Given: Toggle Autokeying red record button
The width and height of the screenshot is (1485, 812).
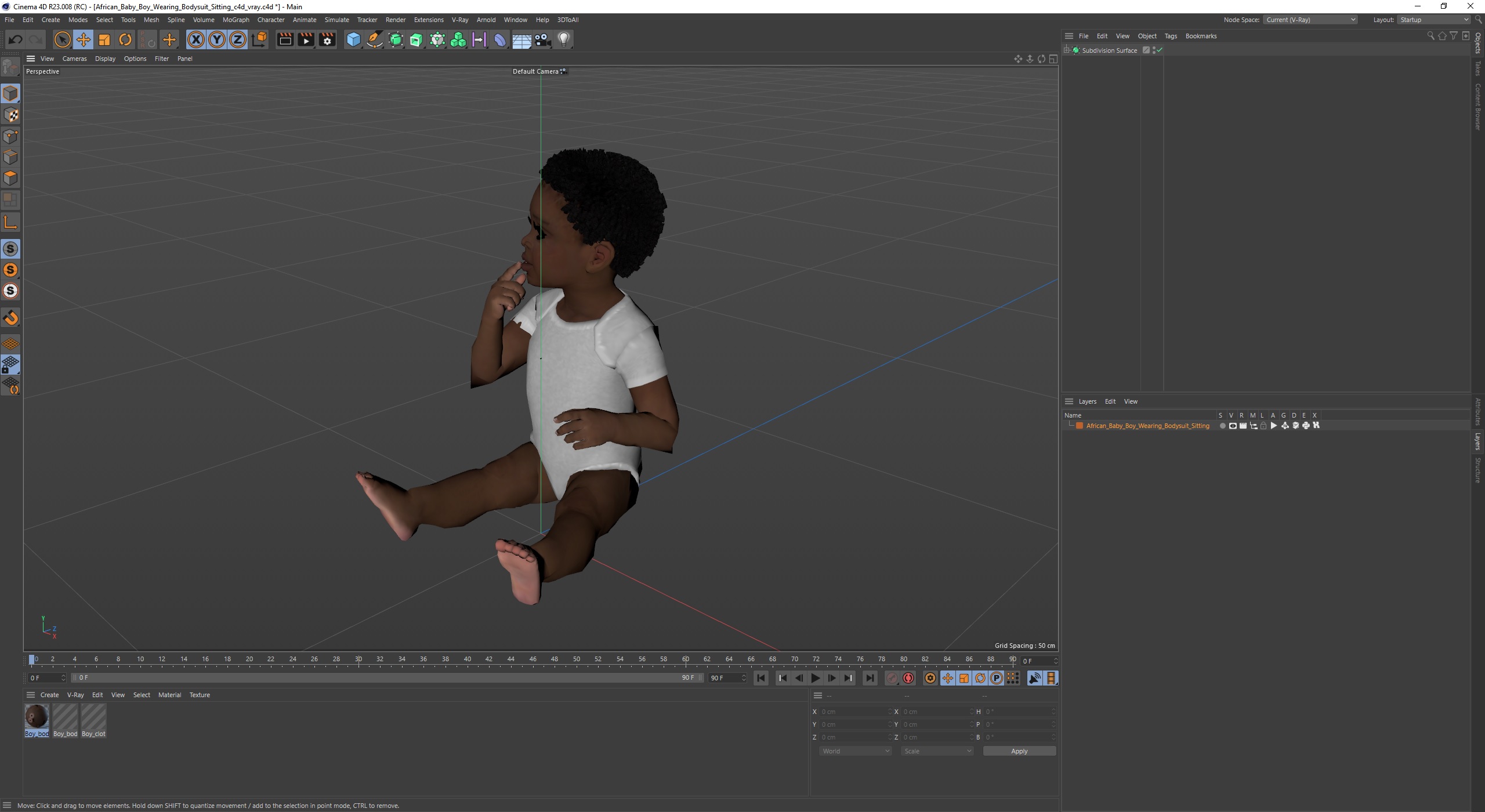Looking at the screenshot, I should pyautogui.click(x=909, y=678).
